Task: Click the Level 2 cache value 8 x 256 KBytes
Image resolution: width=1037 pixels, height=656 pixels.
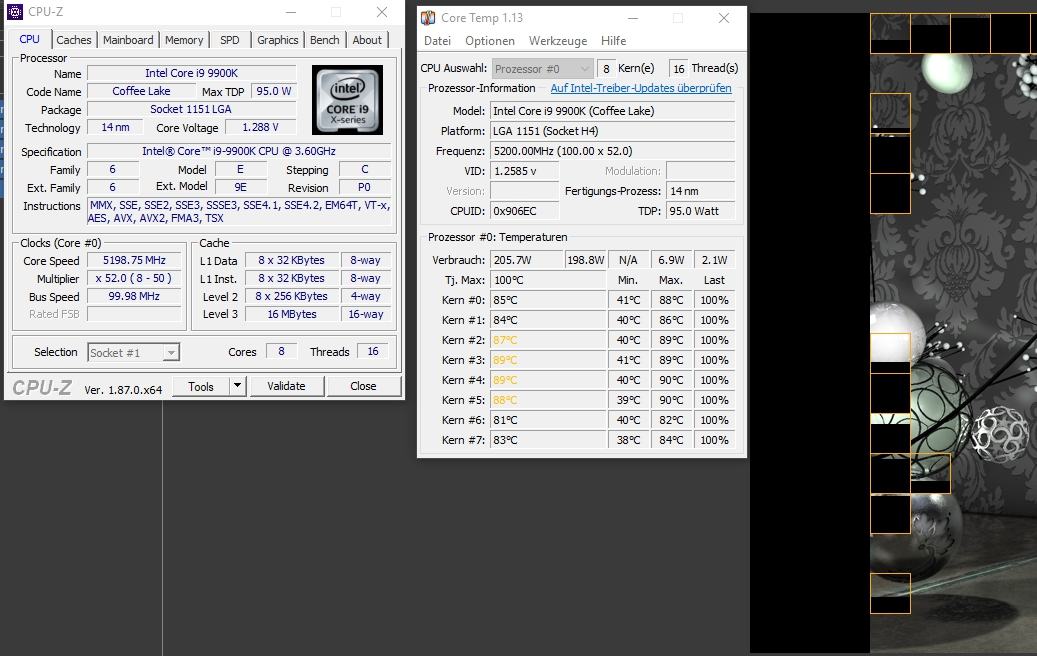Action: [x=292, y=296]
